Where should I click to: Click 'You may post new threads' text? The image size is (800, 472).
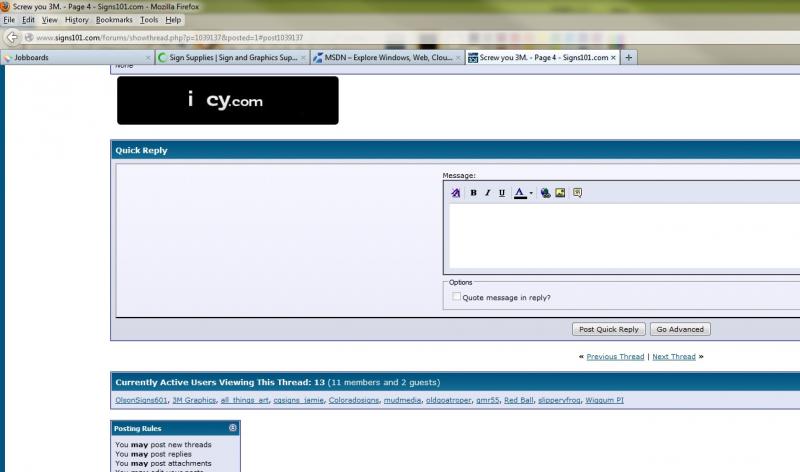(163, 444)
